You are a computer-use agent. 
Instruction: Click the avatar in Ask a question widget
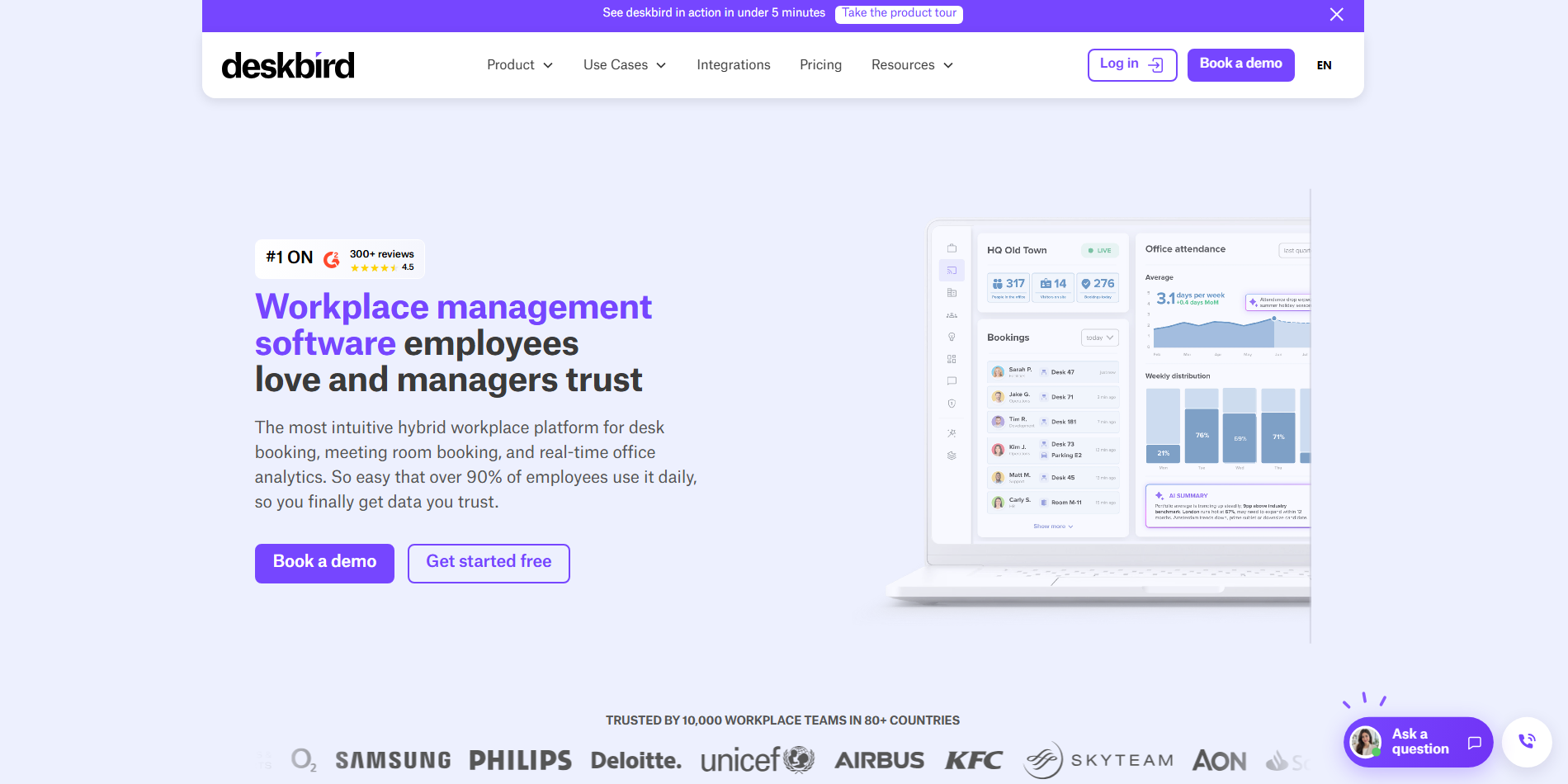pyautogui.click(x=1365, y=742)
